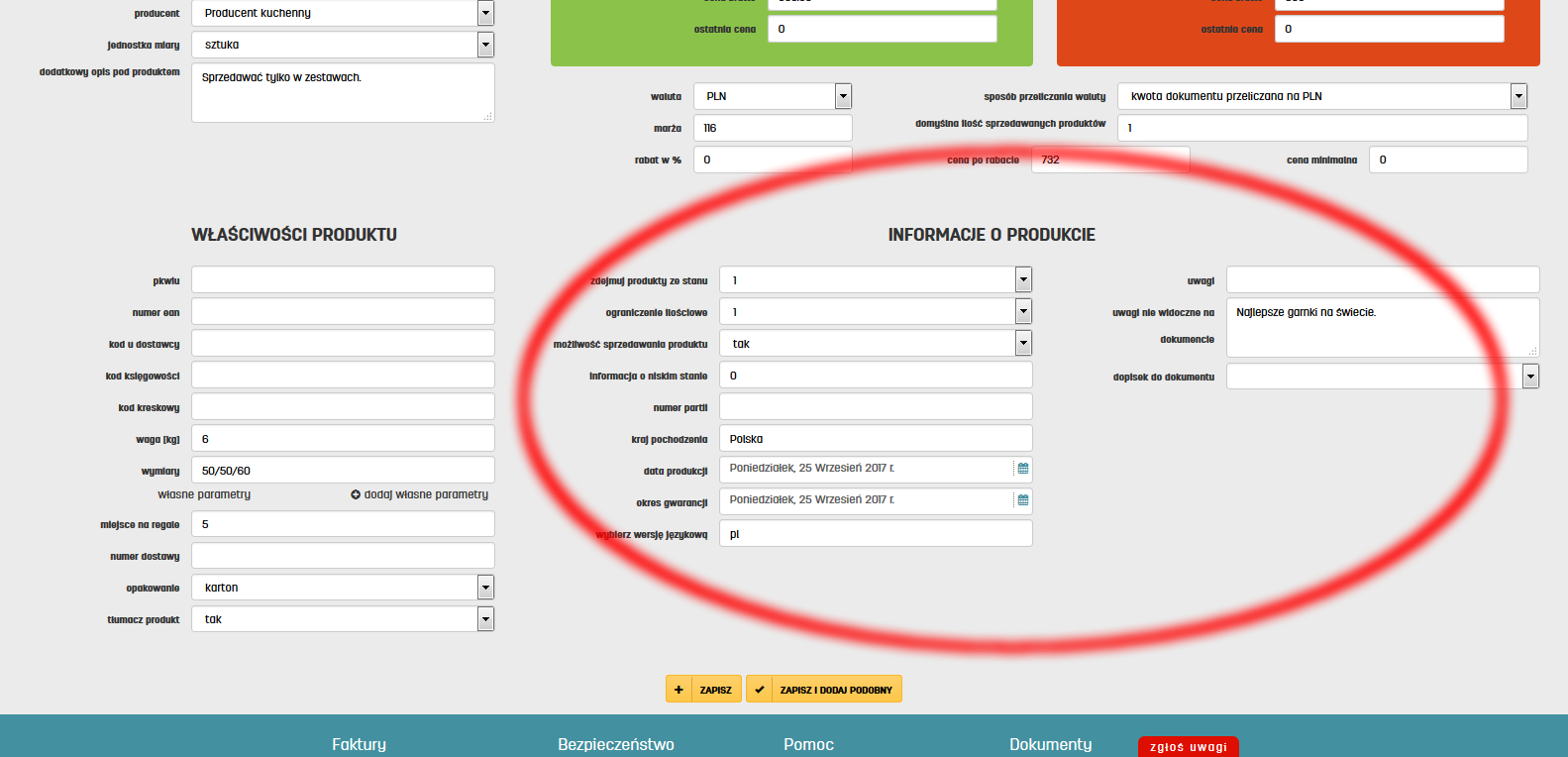This screenshot has width=1568, height=757.
Task: Open the Faktury footer section
Action: tap(359, 744)
